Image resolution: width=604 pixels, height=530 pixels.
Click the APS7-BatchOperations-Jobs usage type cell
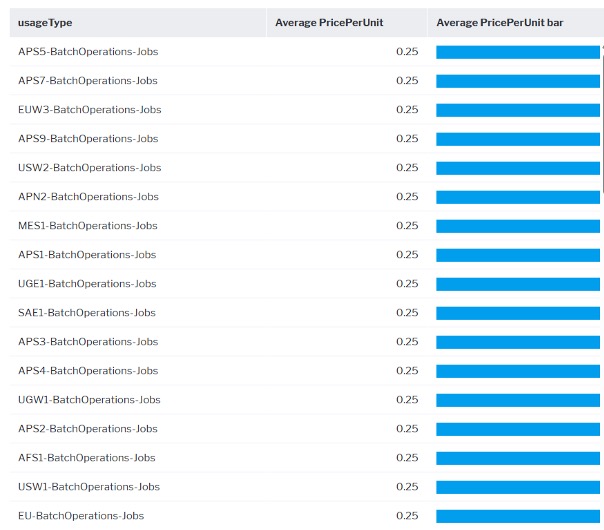(88, 81)
